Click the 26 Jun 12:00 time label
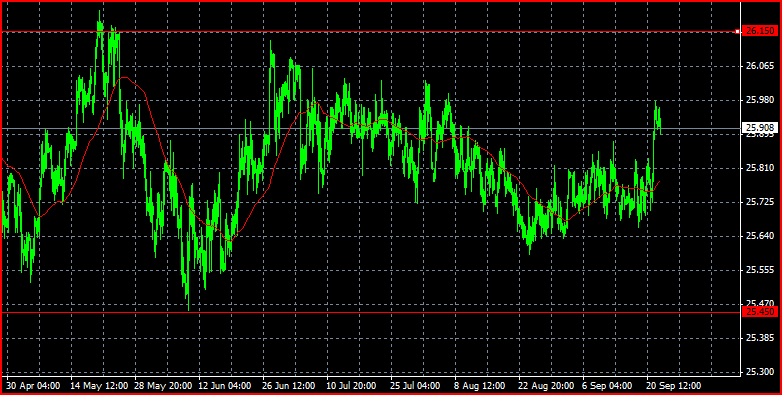Viewport: 782px width, 395px height. click(288, 386)
